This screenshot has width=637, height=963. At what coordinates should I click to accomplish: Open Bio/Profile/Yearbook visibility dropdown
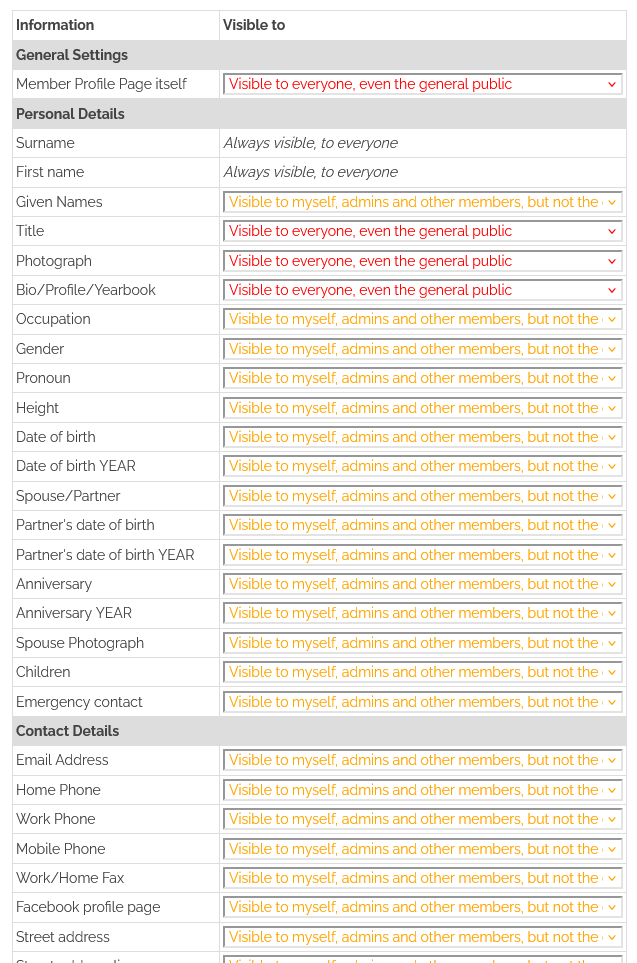click(x=422, y=290)
